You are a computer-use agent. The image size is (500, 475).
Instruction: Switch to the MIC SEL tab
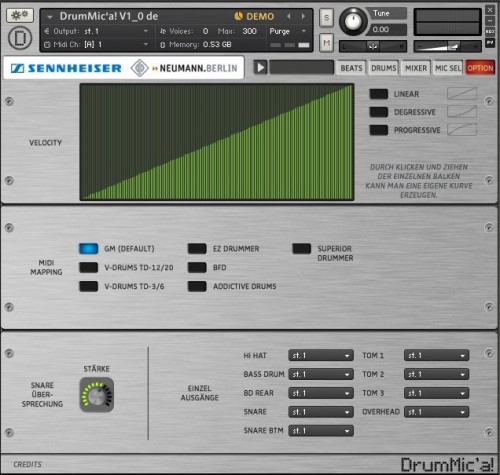click(448, 68)
